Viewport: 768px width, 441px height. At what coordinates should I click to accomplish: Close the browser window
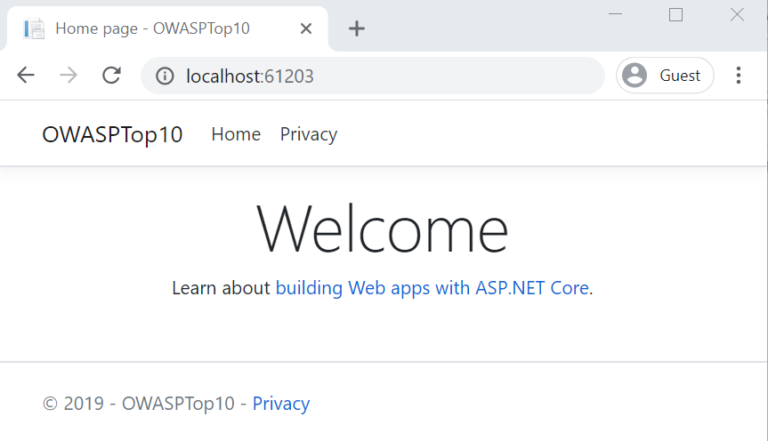[x=737, y=15]
